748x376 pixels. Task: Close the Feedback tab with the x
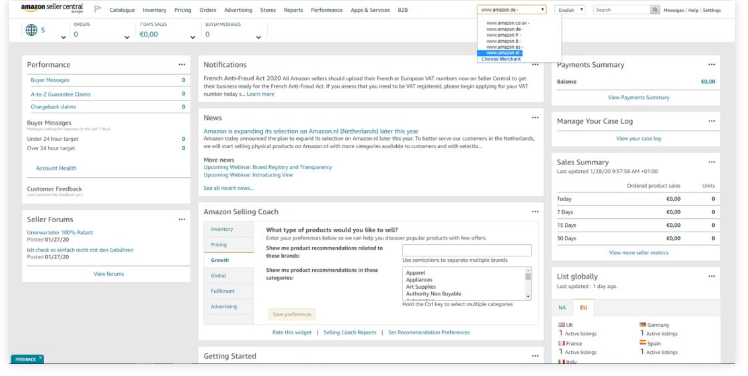[x=41, y=358]
